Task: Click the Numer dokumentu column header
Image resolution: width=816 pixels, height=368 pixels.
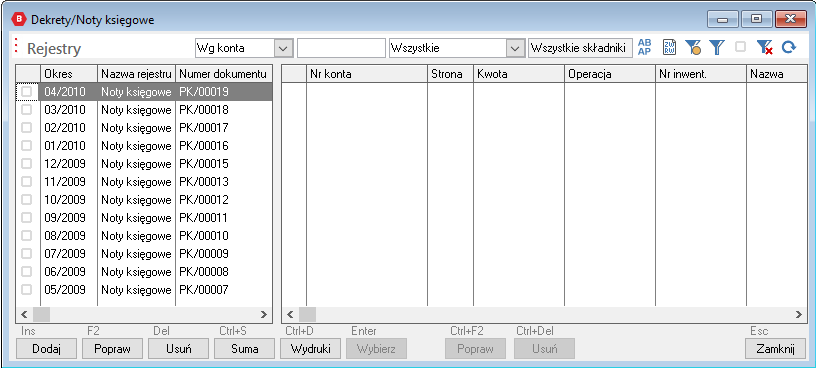Action: tap(224, 74)
